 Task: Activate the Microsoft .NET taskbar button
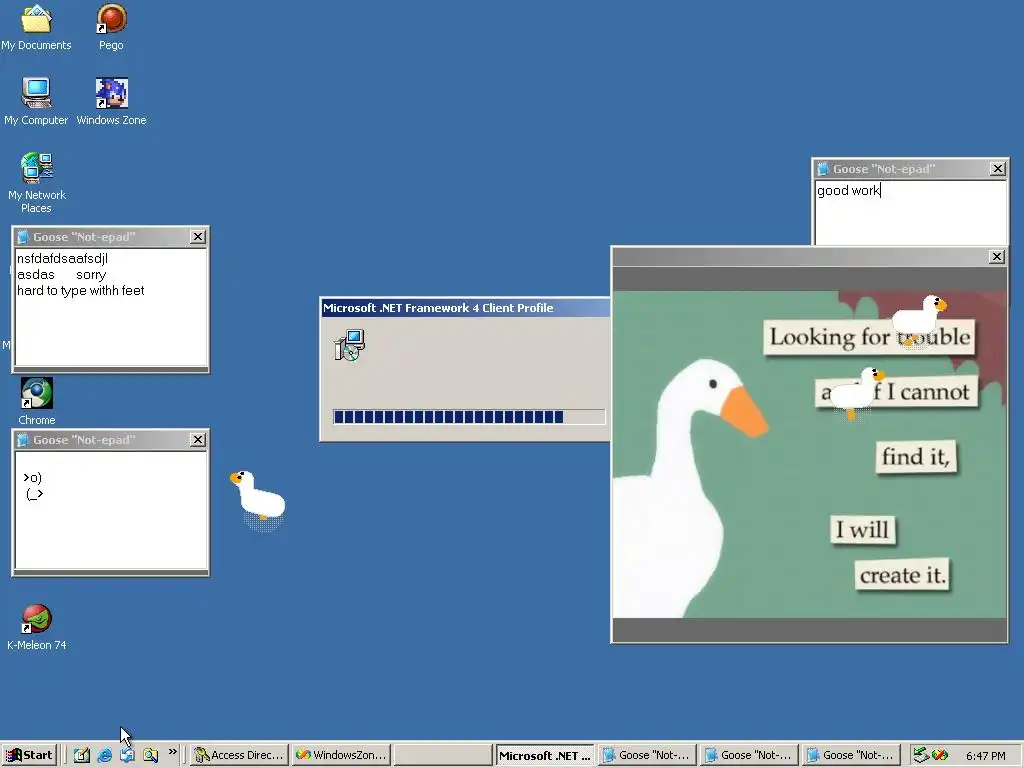(544, 755)
